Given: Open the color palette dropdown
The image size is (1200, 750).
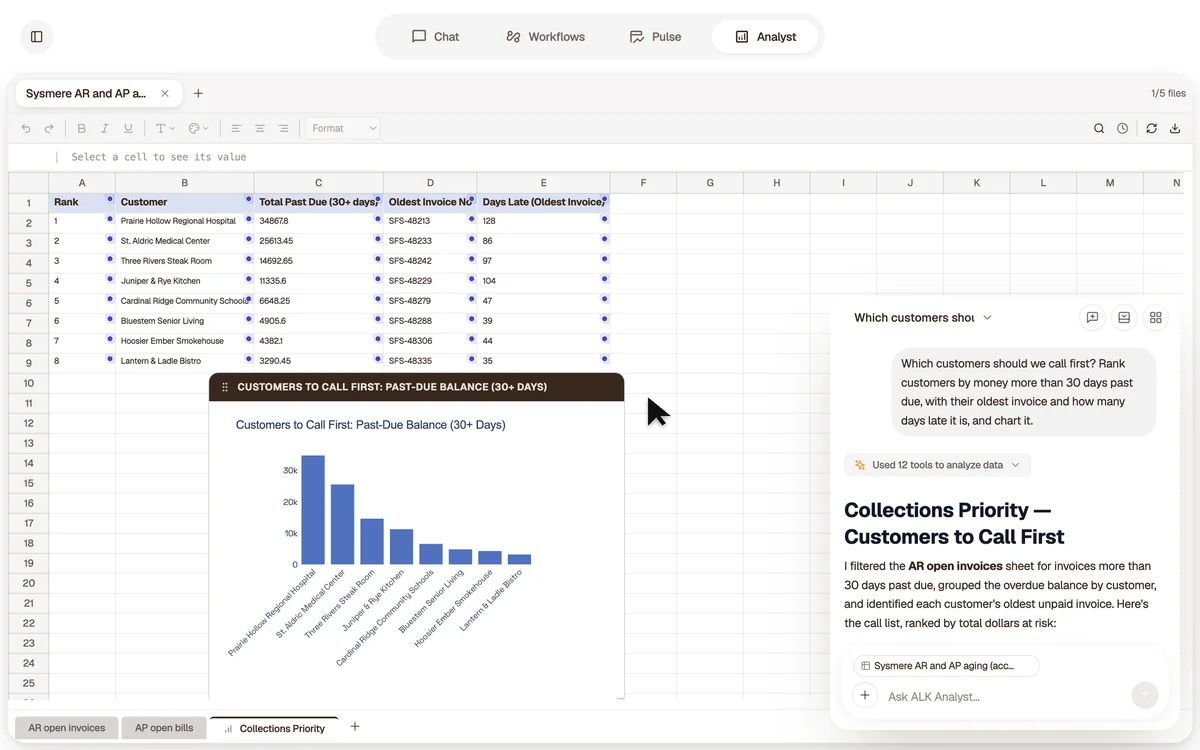Looking at the screenshot, I should tap(197, 128).
